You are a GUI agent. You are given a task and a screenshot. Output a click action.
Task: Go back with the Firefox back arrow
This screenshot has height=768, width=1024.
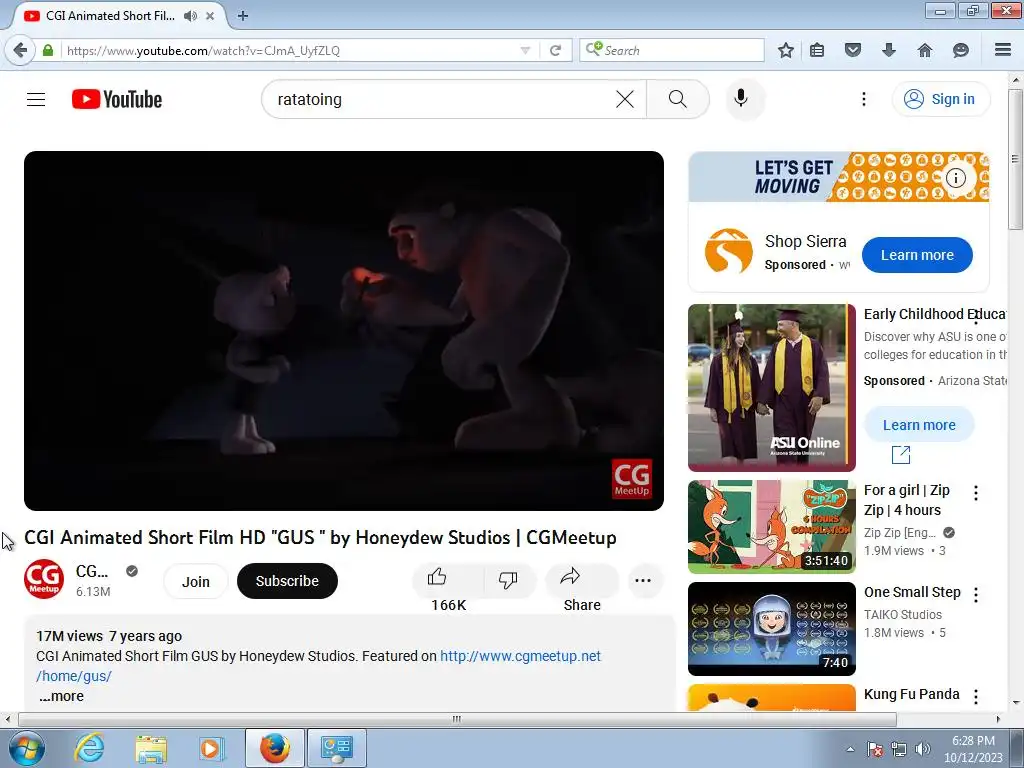20,50
